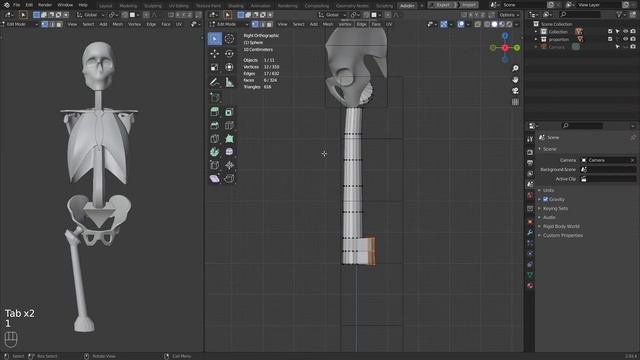Open the Help menu
The image size is (640, 360).
click(83, 5)
